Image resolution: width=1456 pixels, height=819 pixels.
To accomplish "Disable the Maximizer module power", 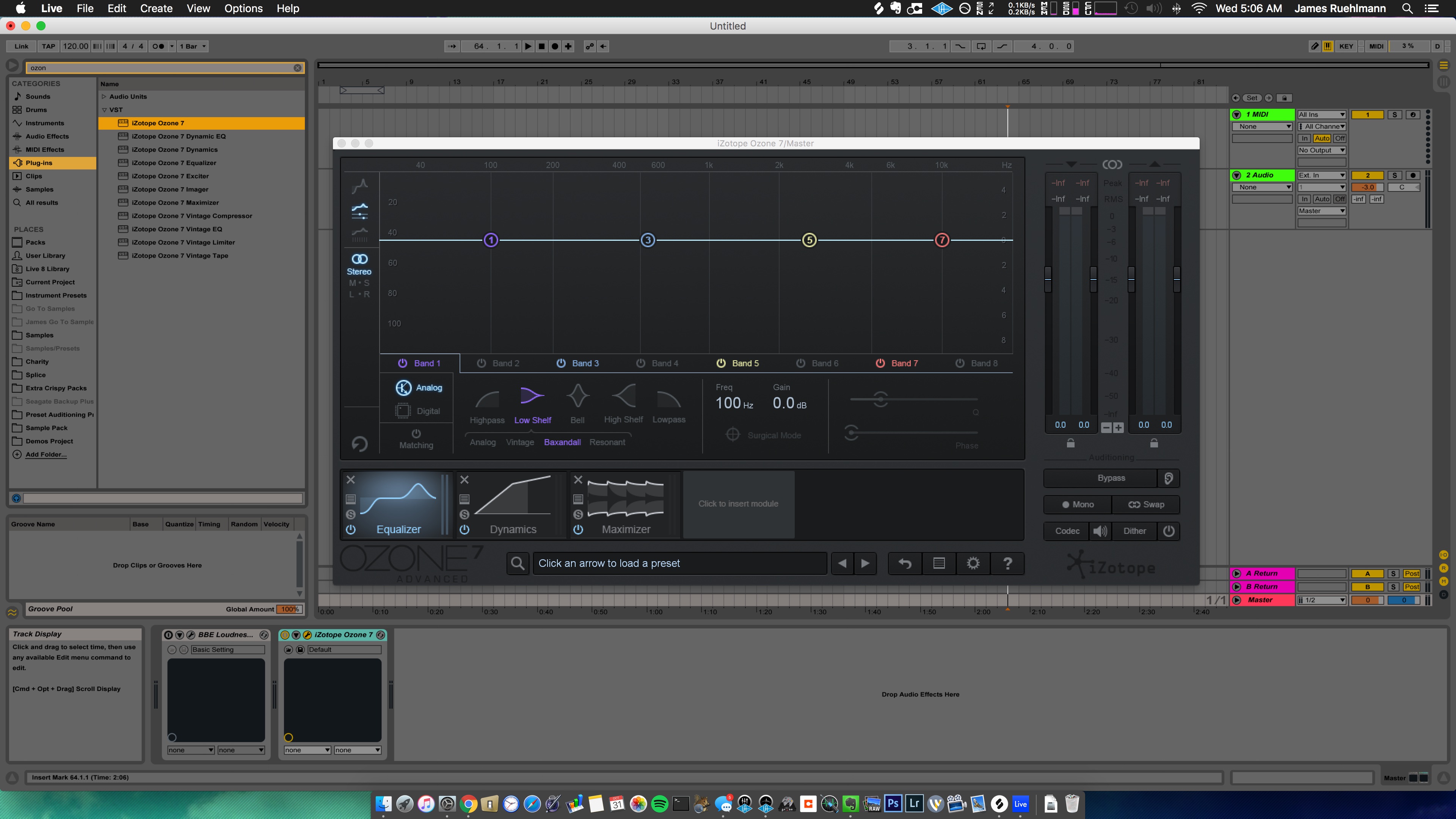I will pos(577,530).
